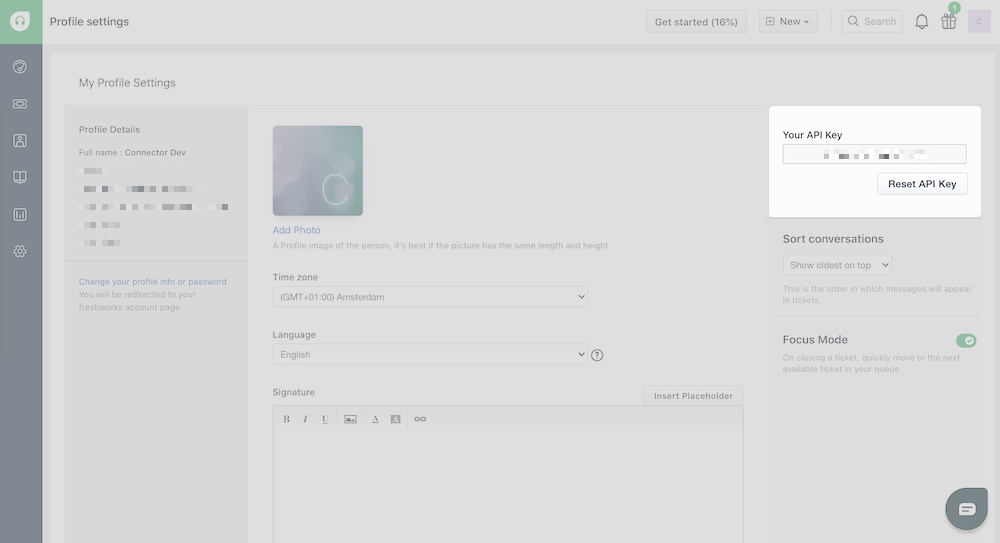Open the text color picker in signature toolbar
1000x543 pixels.
click(x=375, y=419)
